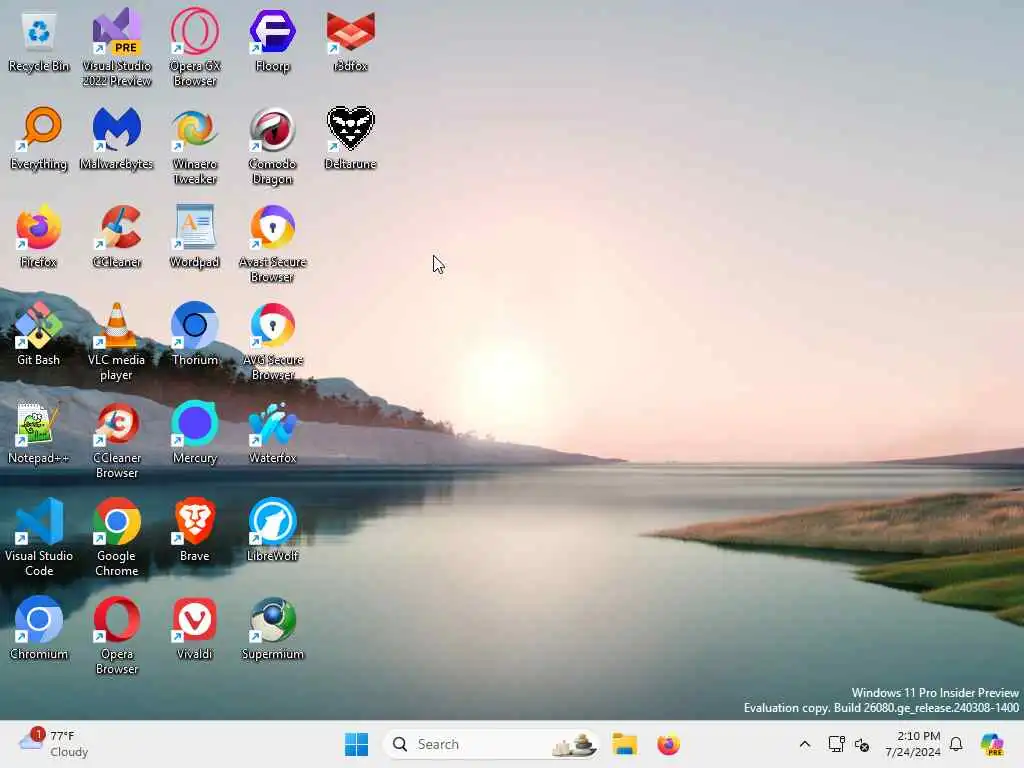This screenshot has height=768, width=1024.
Task: Open the Windows Start menu
Action: (357, 744)
